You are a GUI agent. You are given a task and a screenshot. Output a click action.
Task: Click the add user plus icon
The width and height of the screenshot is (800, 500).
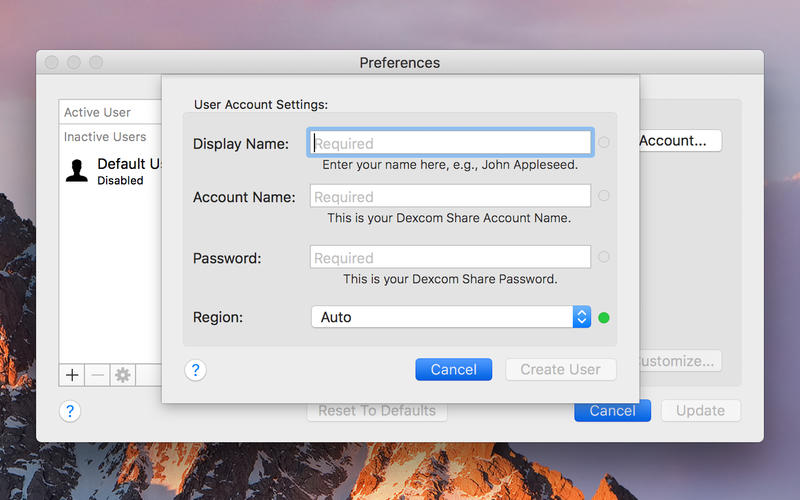(72, 375)
